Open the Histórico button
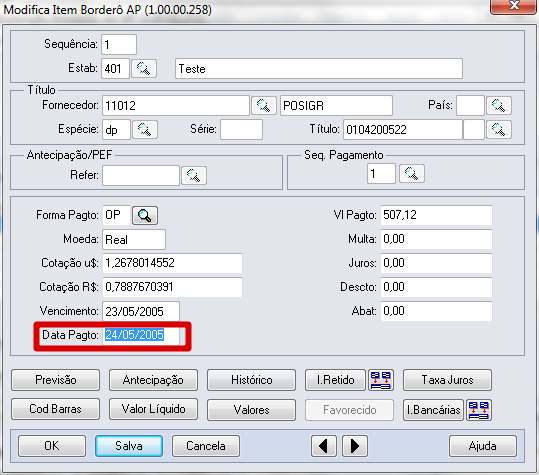 [x=251, y=380]
